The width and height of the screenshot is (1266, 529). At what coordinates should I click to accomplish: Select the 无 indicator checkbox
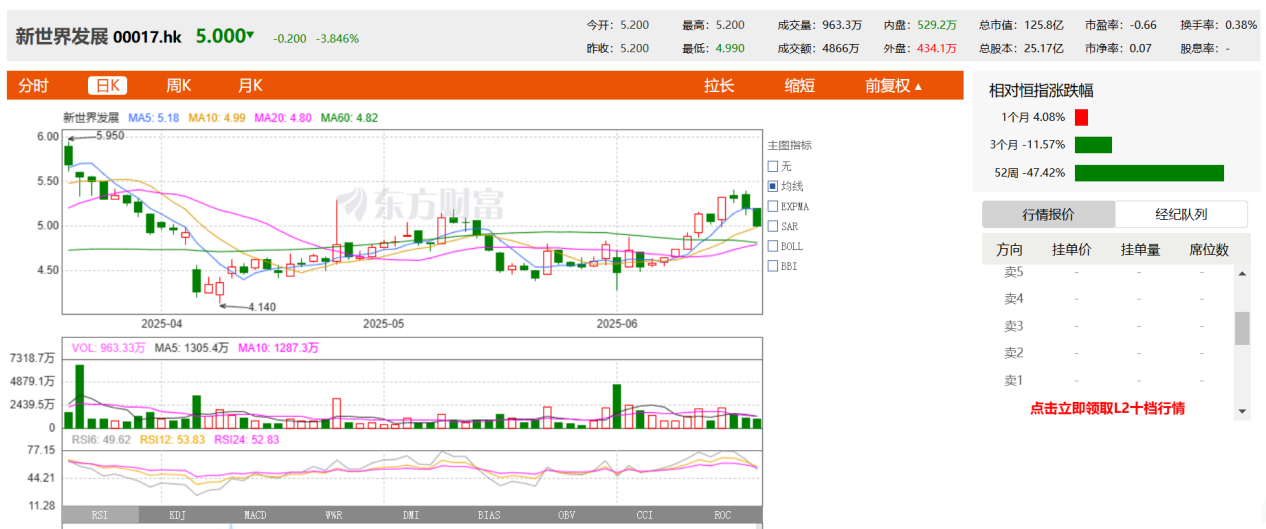click(x=772, y=166)
